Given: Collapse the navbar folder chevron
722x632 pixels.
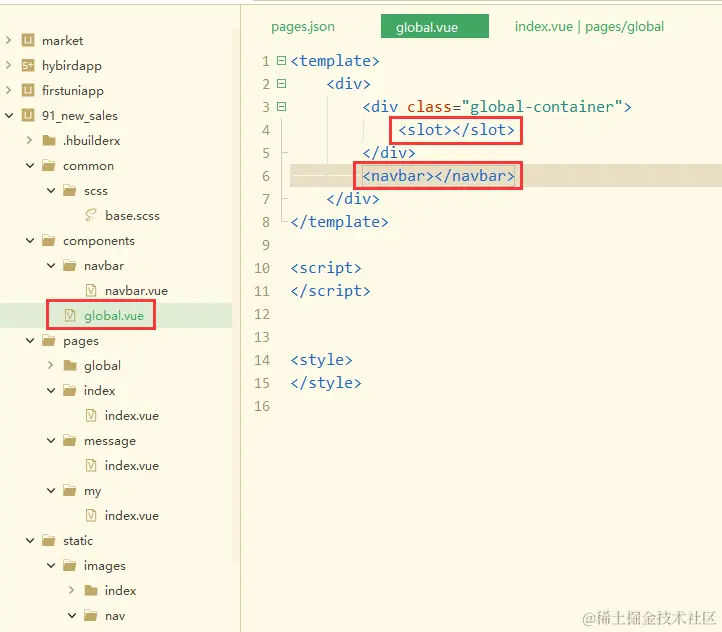Looking at the screenshot, I should [51, 266].
